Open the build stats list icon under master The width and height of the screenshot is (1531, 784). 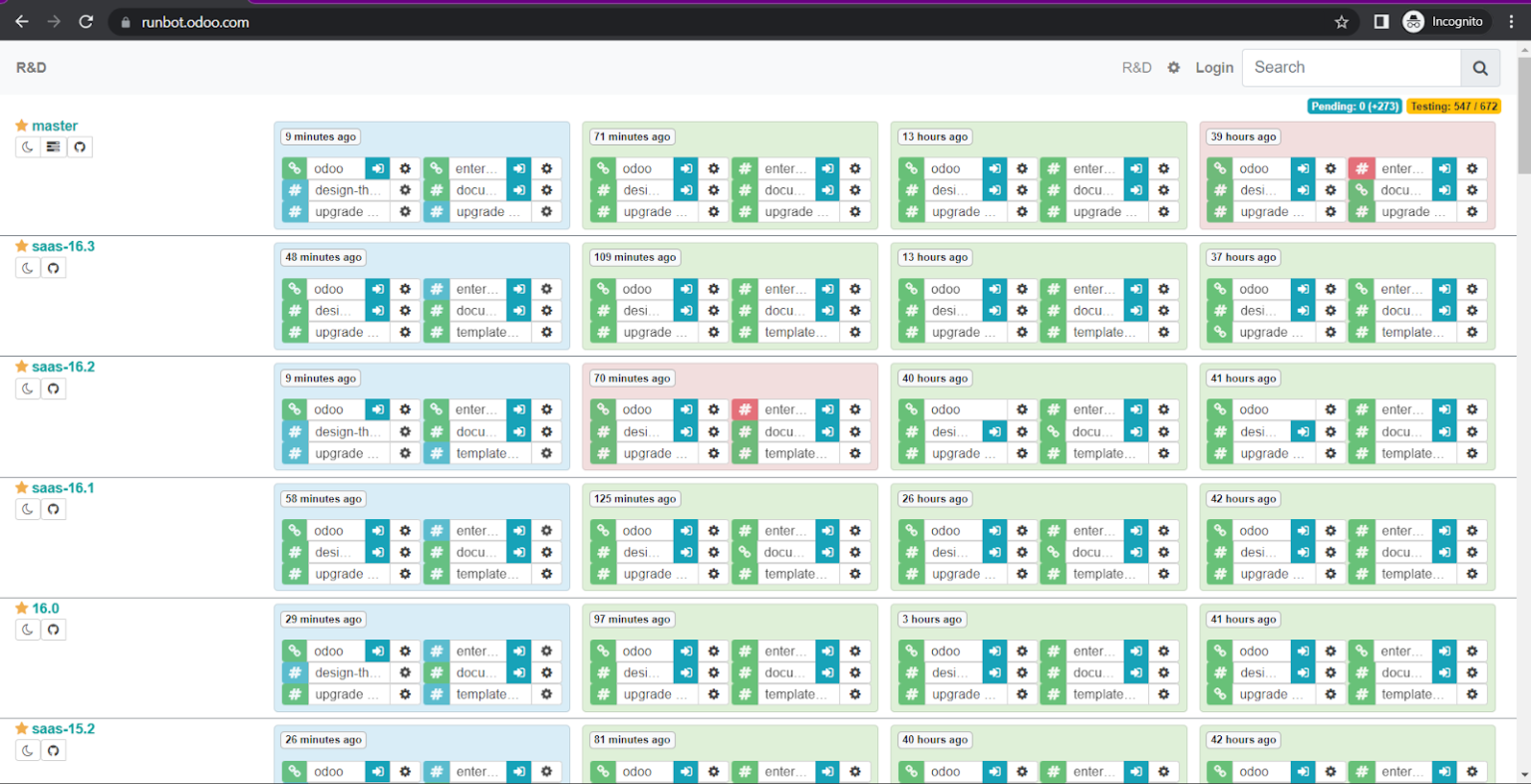[x=52, y=146]
